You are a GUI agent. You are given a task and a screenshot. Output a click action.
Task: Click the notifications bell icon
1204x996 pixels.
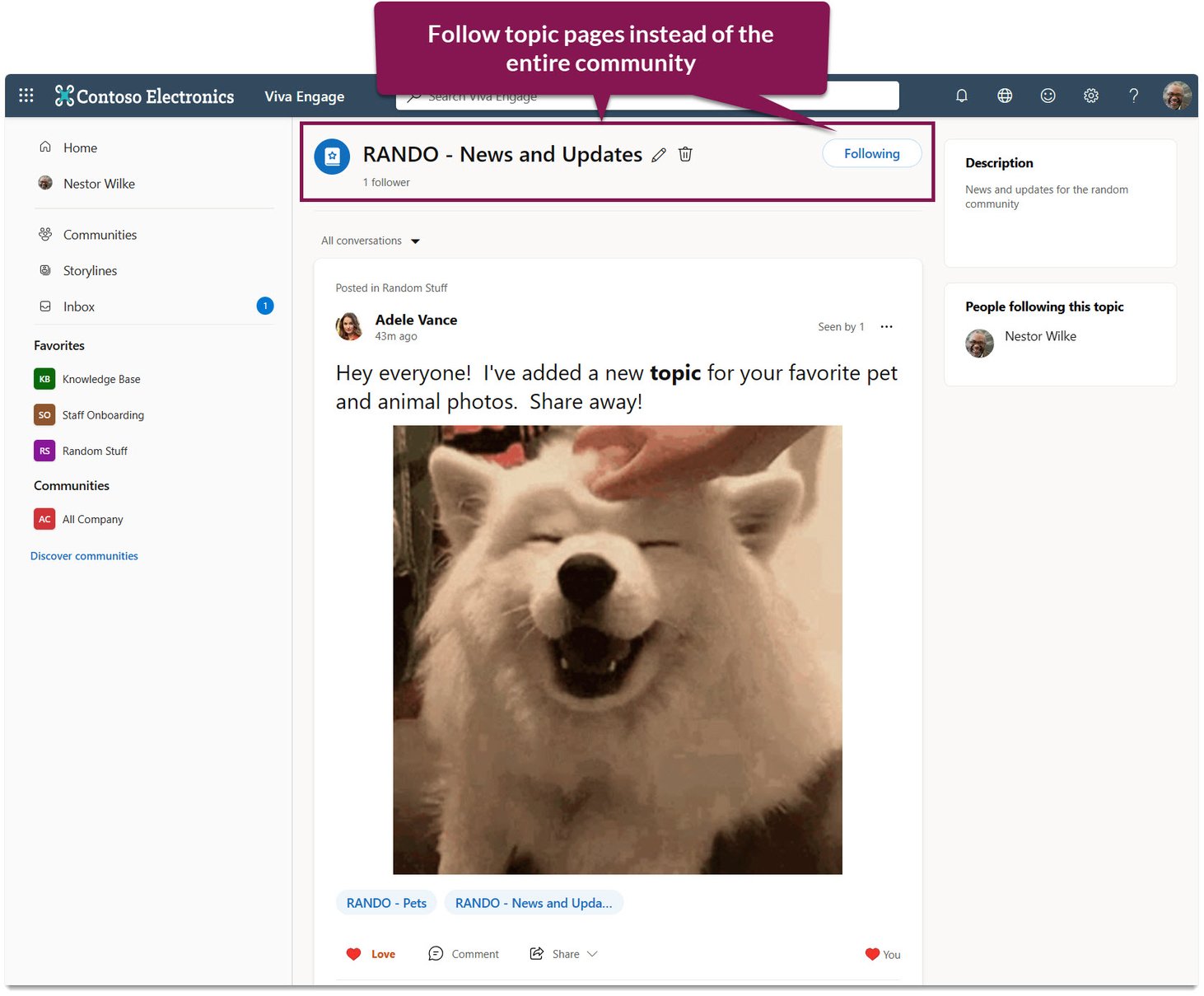tap(961, 96)
